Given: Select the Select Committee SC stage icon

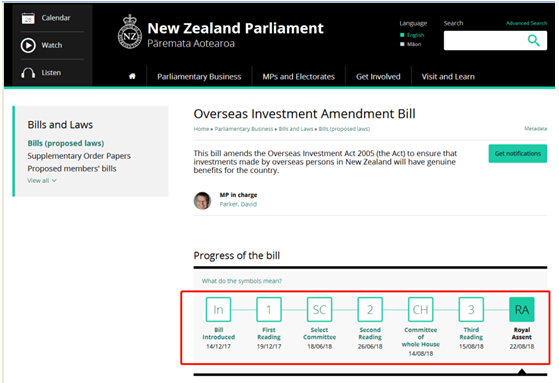Looking at the screenshot, I should click(x=319, y=310).
